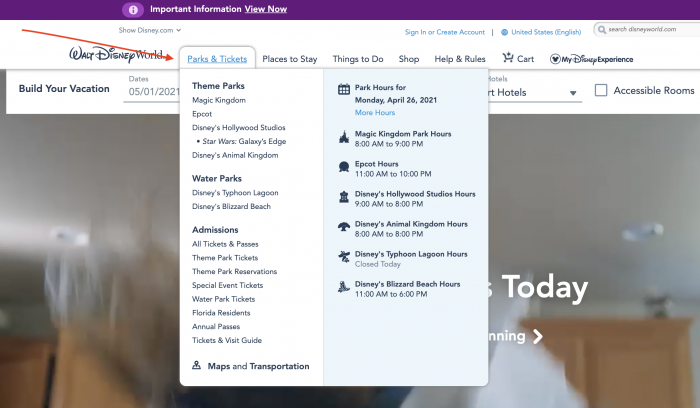Click the Dates field showing 05/01/2021
This screenshot has height=408, width=700.
[153, 88]
